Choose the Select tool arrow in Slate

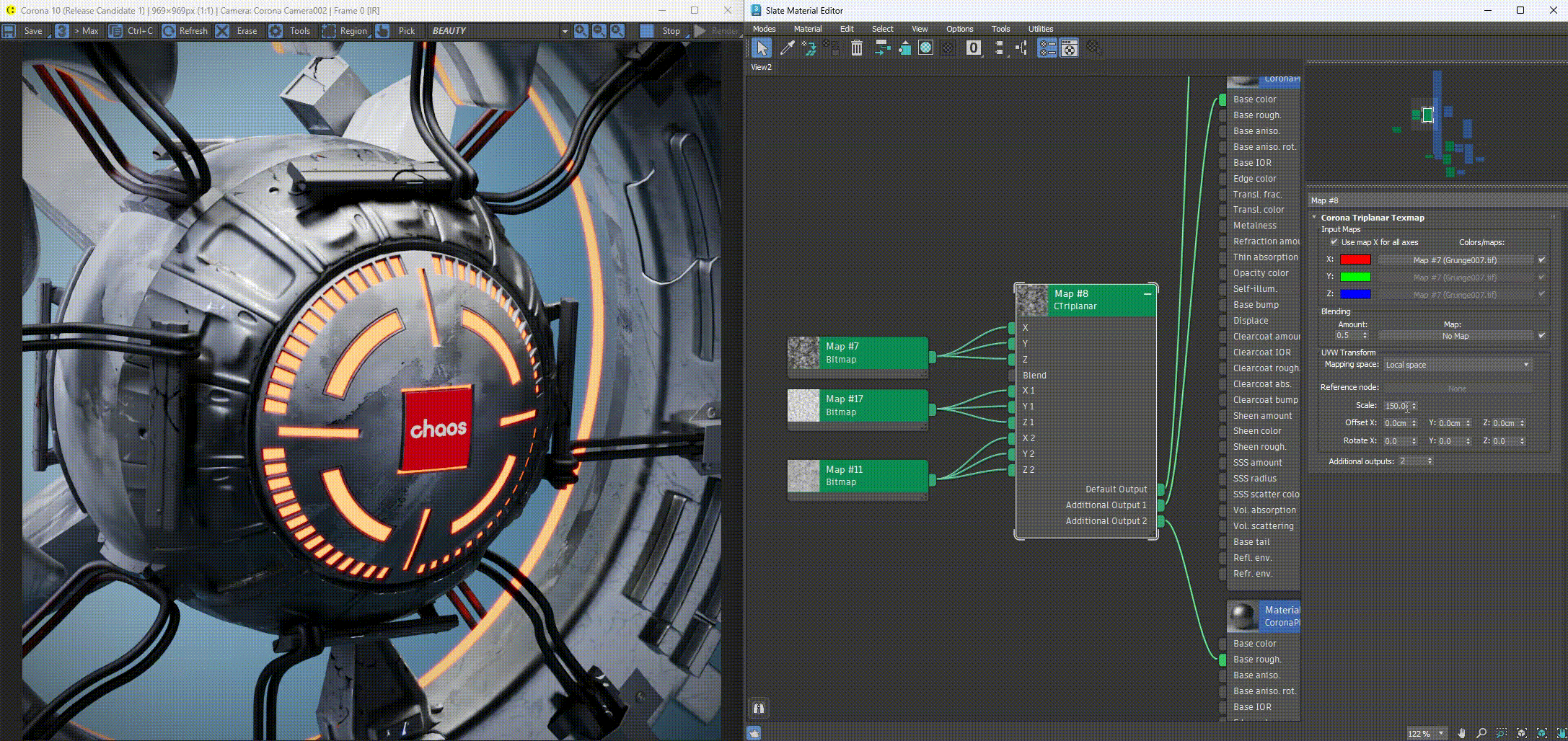coord(762,48)
